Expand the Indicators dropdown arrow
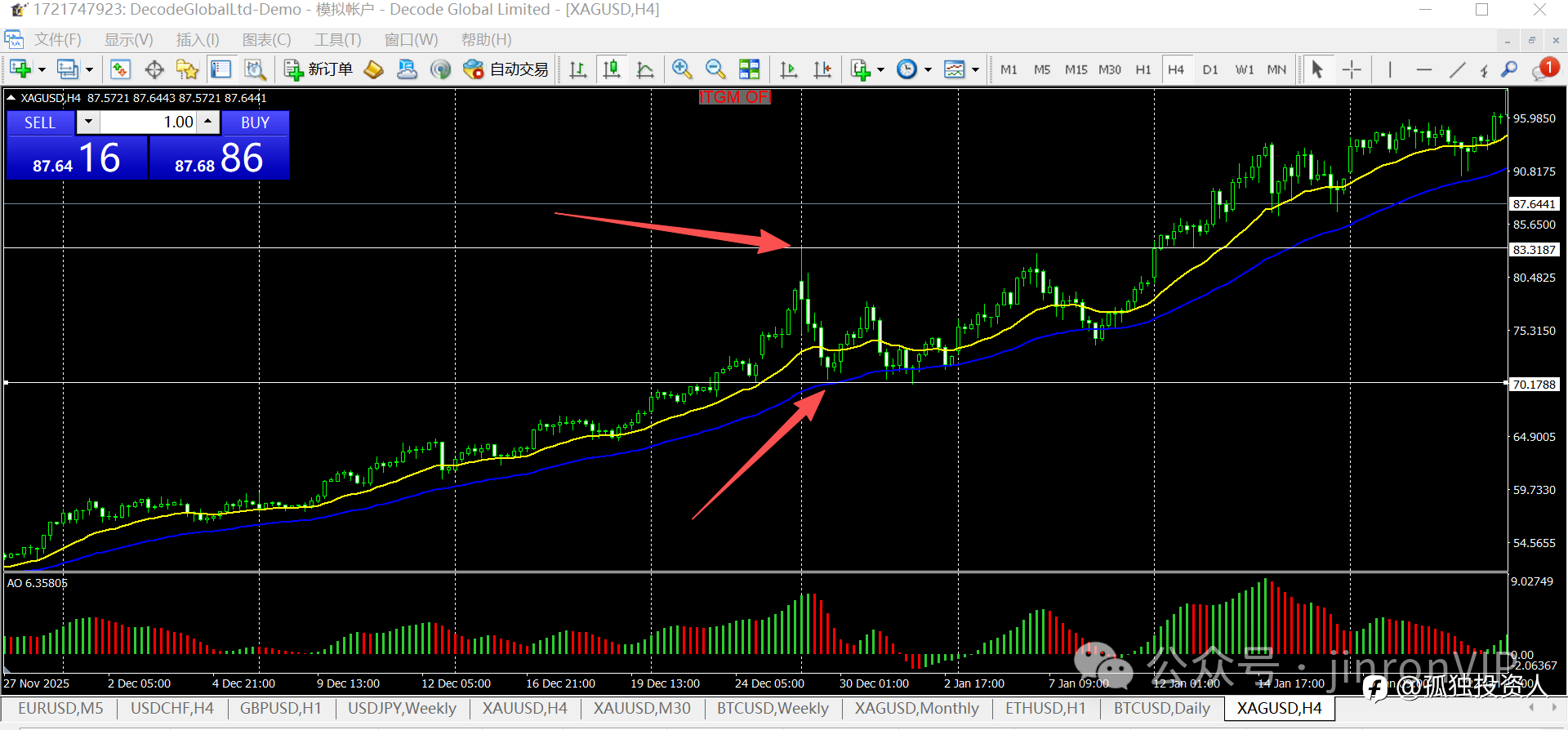This screenshot has height=730, width=1568. click(880, 70)
